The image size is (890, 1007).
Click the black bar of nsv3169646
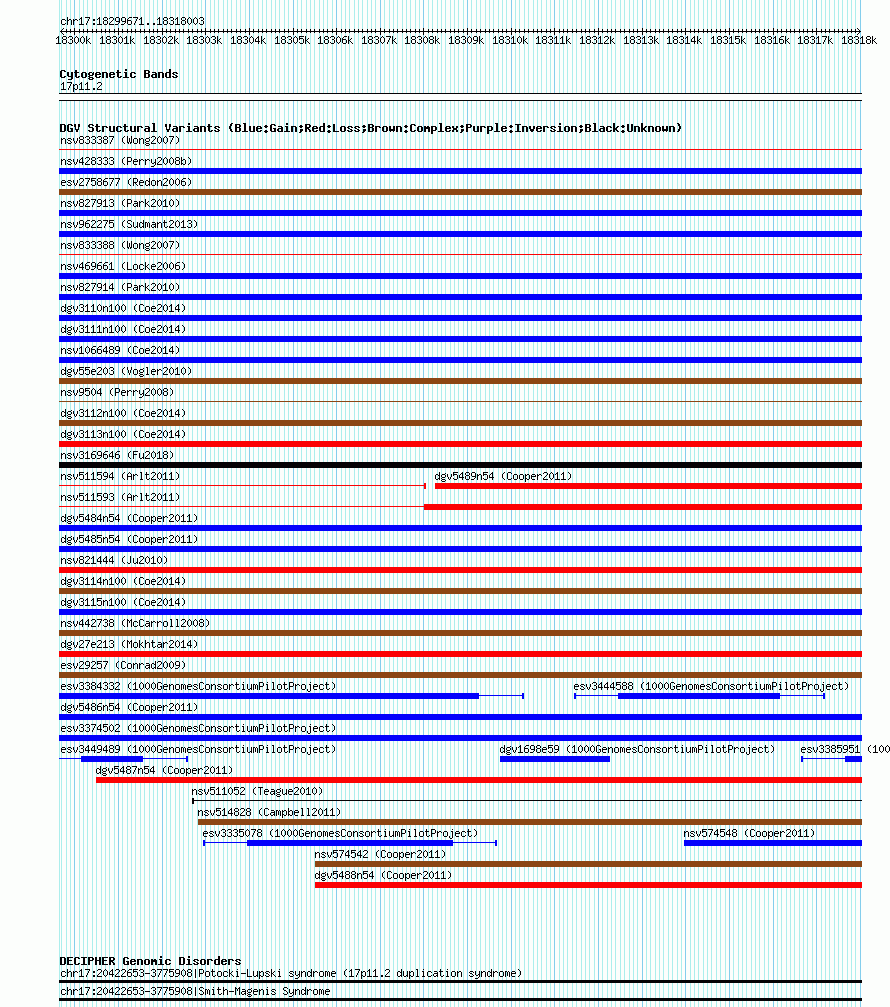coord(460,465)
